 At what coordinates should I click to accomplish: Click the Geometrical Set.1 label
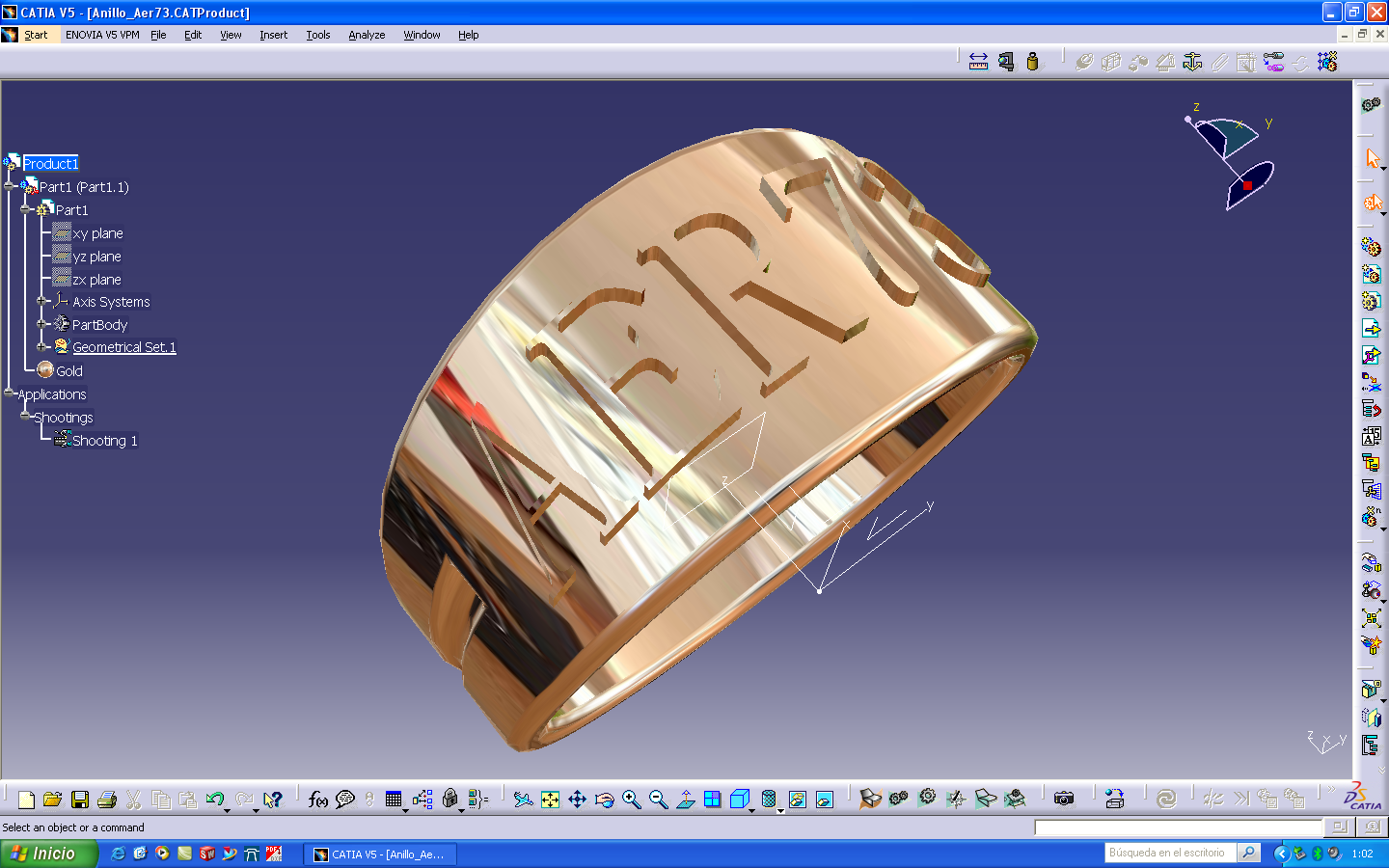[124, 347]
